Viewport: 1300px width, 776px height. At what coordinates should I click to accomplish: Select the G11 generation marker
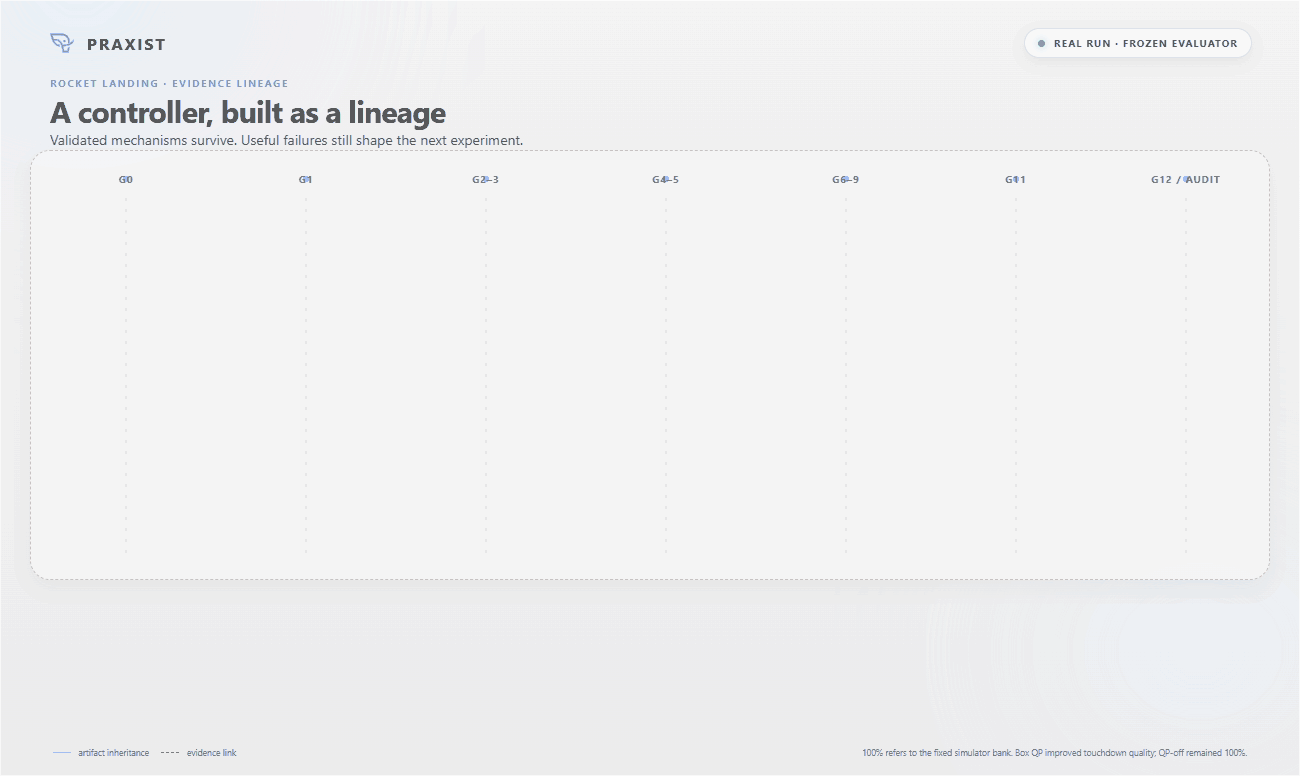point(1016,180)
